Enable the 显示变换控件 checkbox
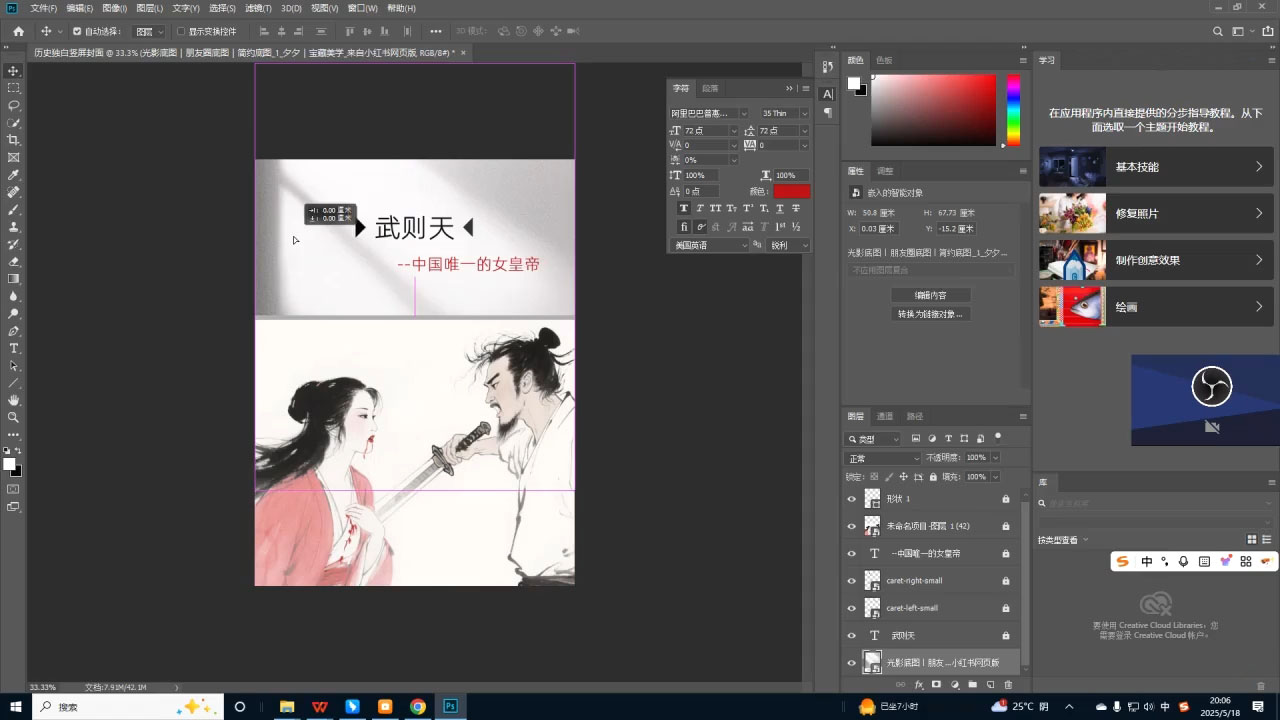The image size is (1280, 720). (181, 31)
